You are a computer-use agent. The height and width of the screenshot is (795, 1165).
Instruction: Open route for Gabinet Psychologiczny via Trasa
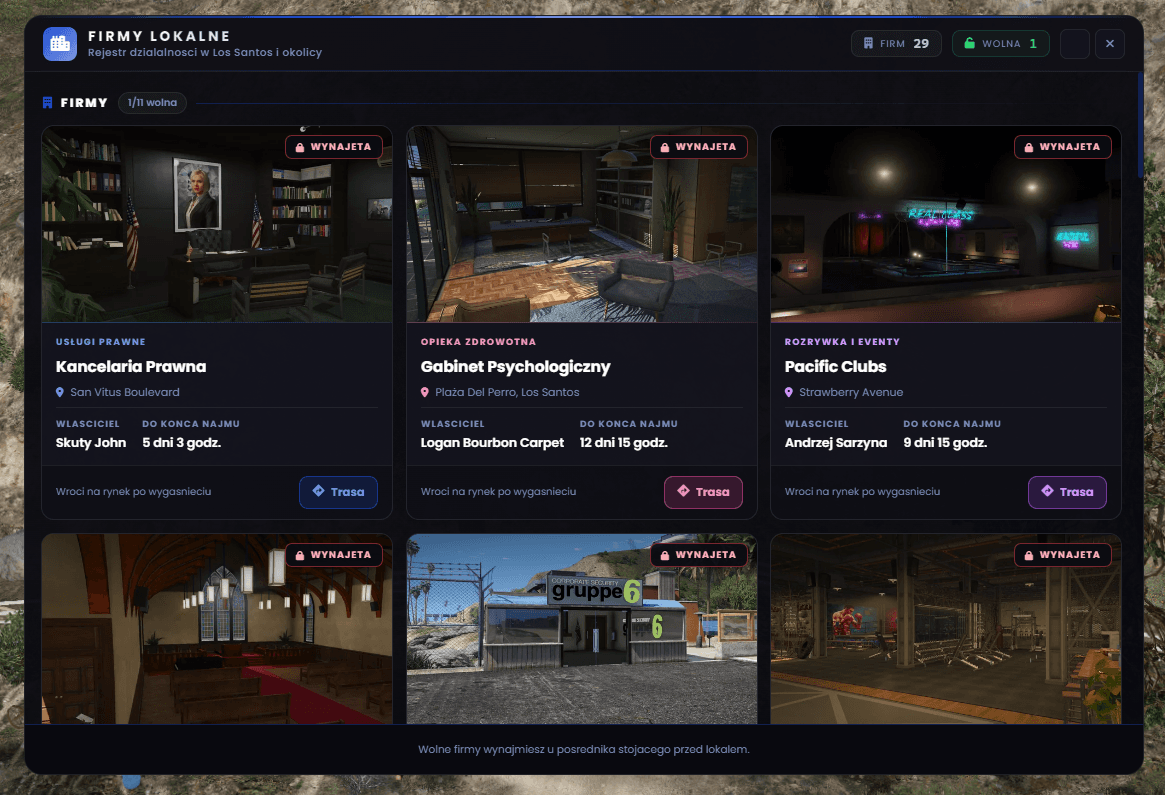pos(703,492)
